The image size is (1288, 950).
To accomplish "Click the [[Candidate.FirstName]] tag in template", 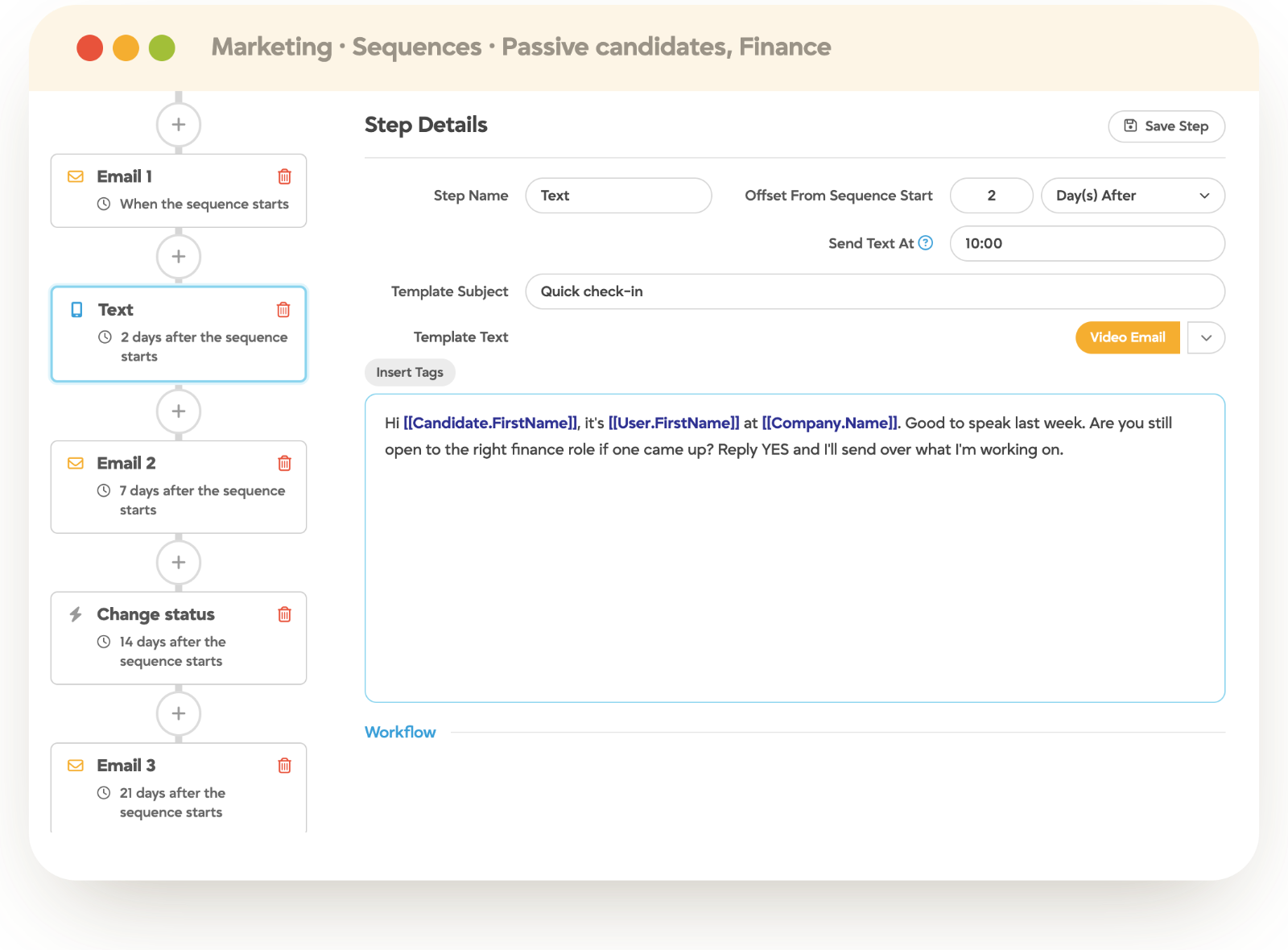I will pos(490,423).
